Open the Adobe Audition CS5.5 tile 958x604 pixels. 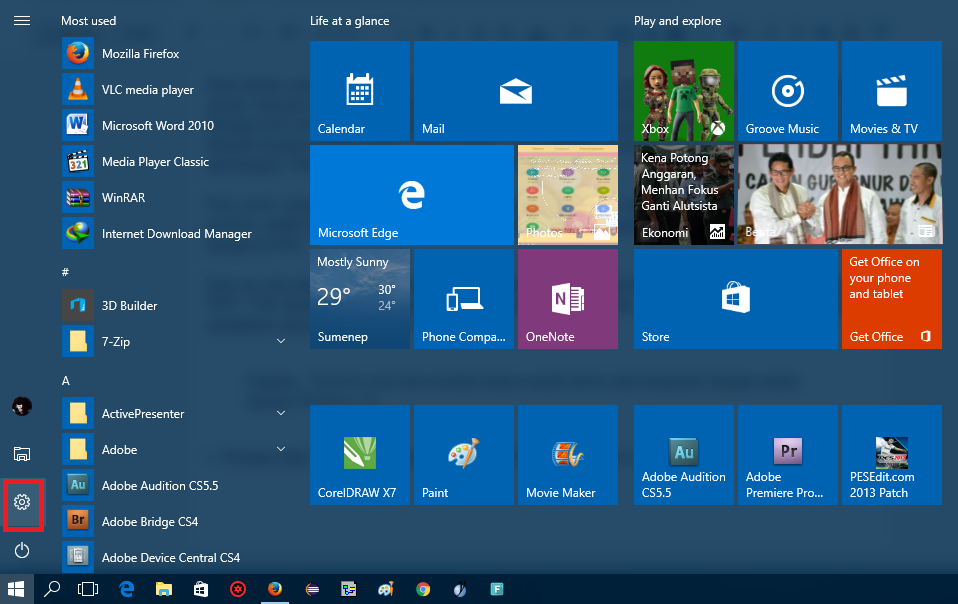click(684, 455)
